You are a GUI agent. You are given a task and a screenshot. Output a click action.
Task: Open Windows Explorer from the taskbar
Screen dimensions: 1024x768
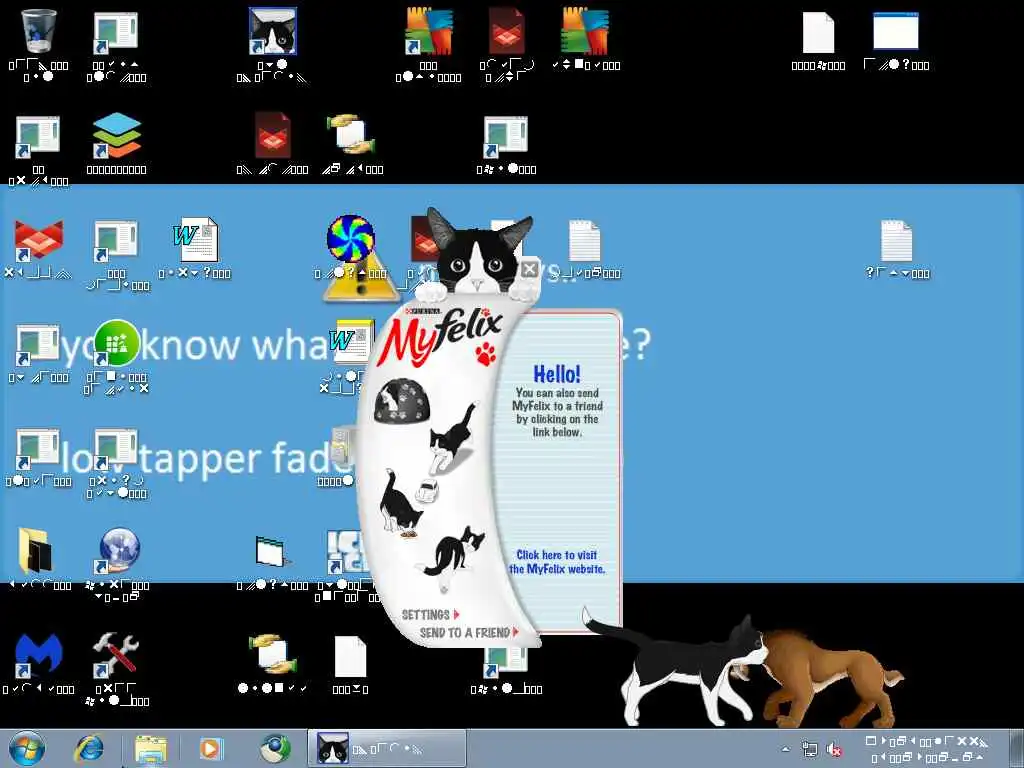[150, 749]
